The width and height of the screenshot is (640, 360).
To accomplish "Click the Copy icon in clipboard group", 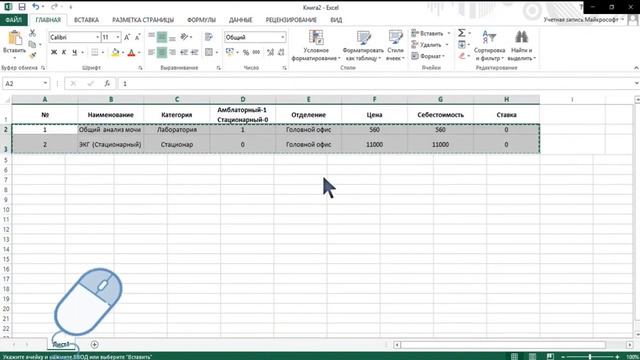I will 33,44.
